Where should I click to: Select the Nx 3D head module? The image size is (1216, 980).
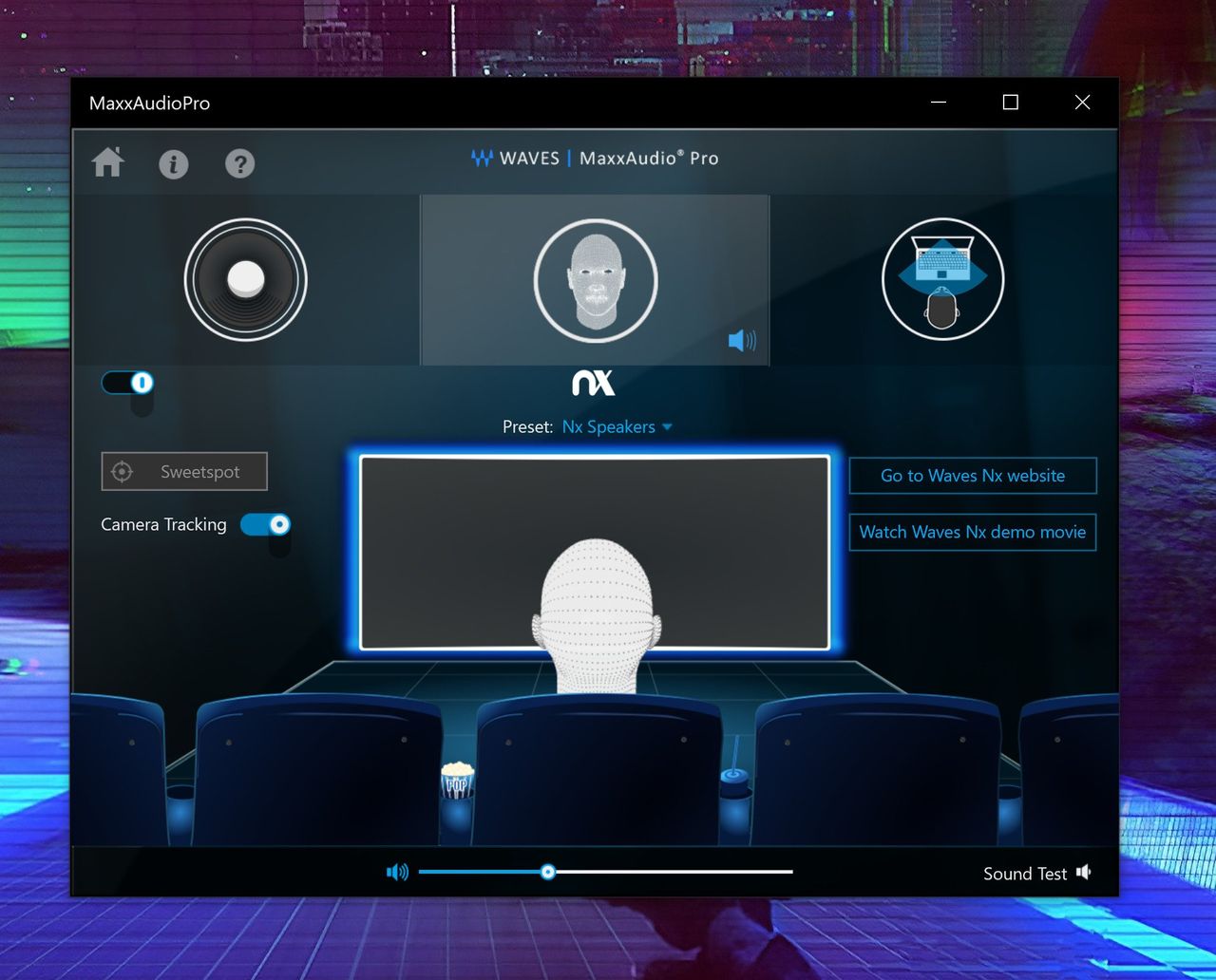(x=596, y=280)
